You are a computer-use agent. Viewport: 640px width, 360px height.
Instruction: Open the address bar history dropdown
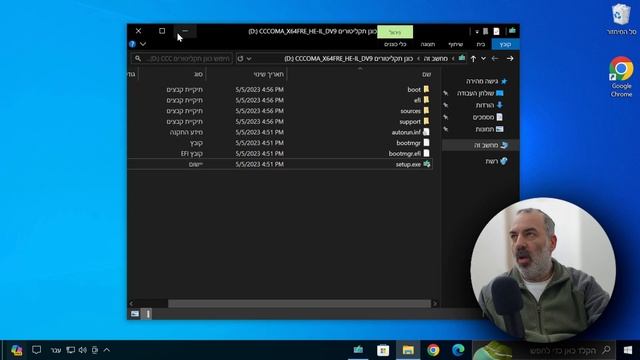coord(249,59)
